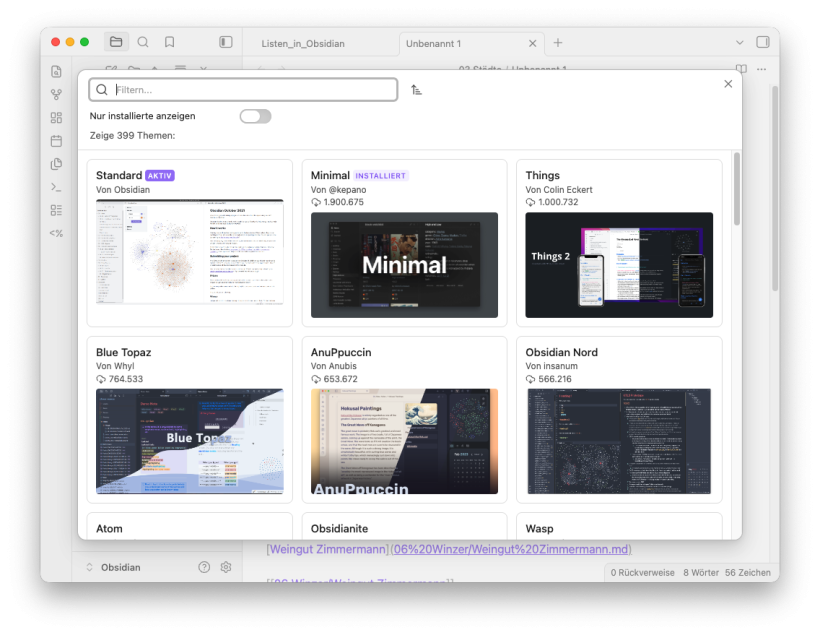Open the Standard theme preview image
This screenshot has height=635, width=820.
tap(190, 252)
